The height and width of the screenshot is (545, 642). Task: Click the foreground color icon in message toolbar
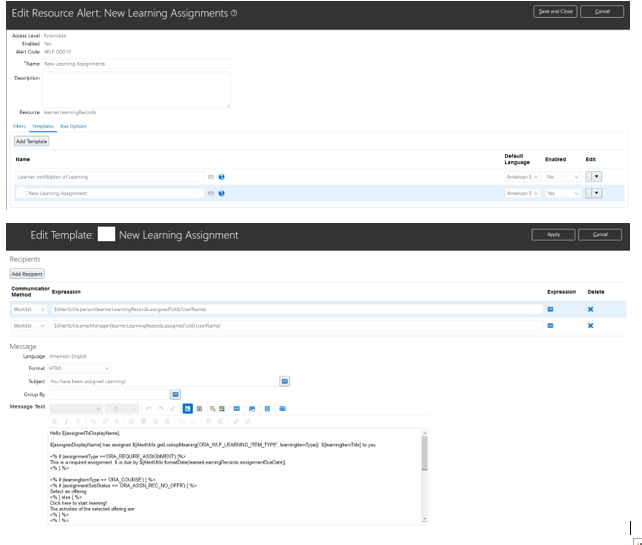pyautogui.click(x=212, y=409)
